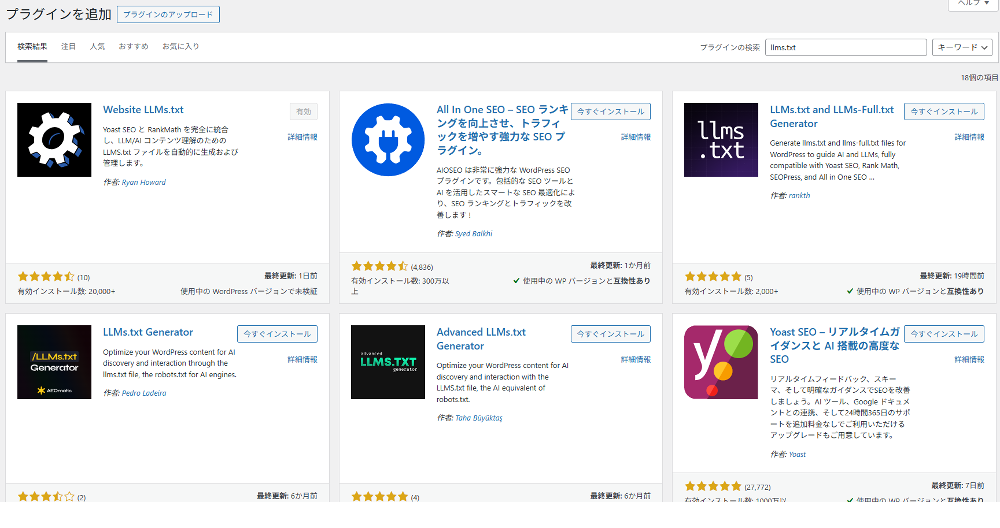Click the text 最終更新: 1か月前
The width and height of the screenshot is (1000, 528).
pyautogui.click(x=621, y=265)
